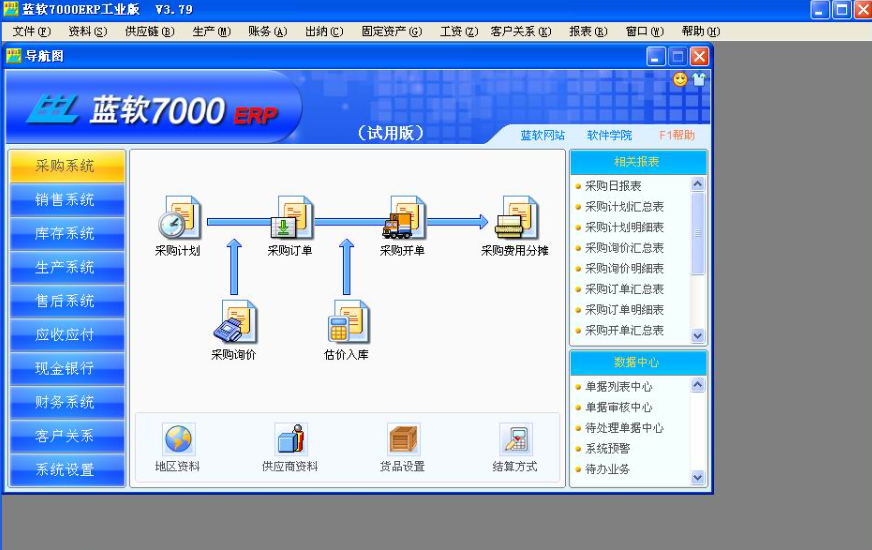Switch to 库存系统 module
872x550 pixels.
coord(67,234)
